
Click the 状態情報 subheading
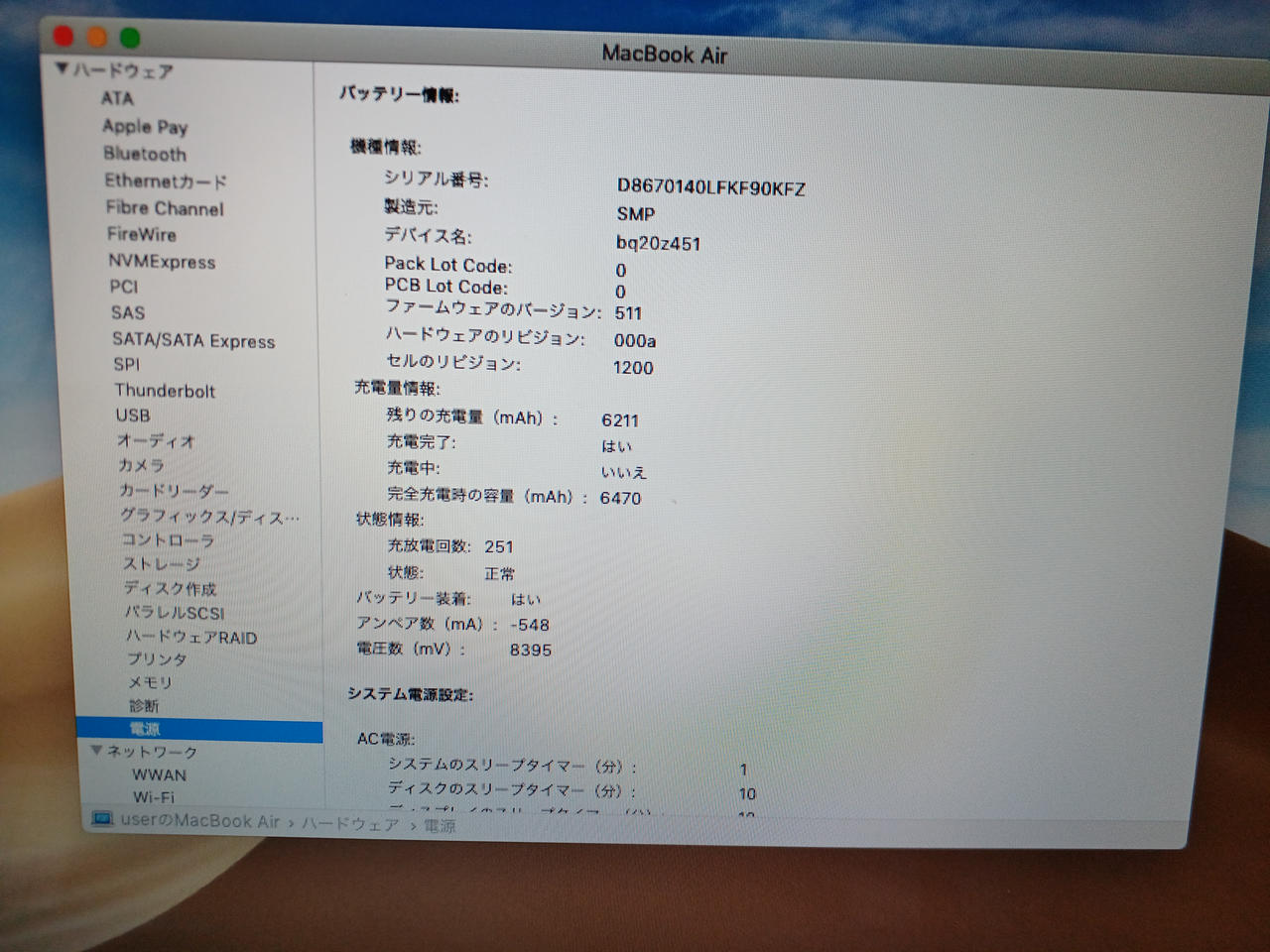click(x=390, y=520)
